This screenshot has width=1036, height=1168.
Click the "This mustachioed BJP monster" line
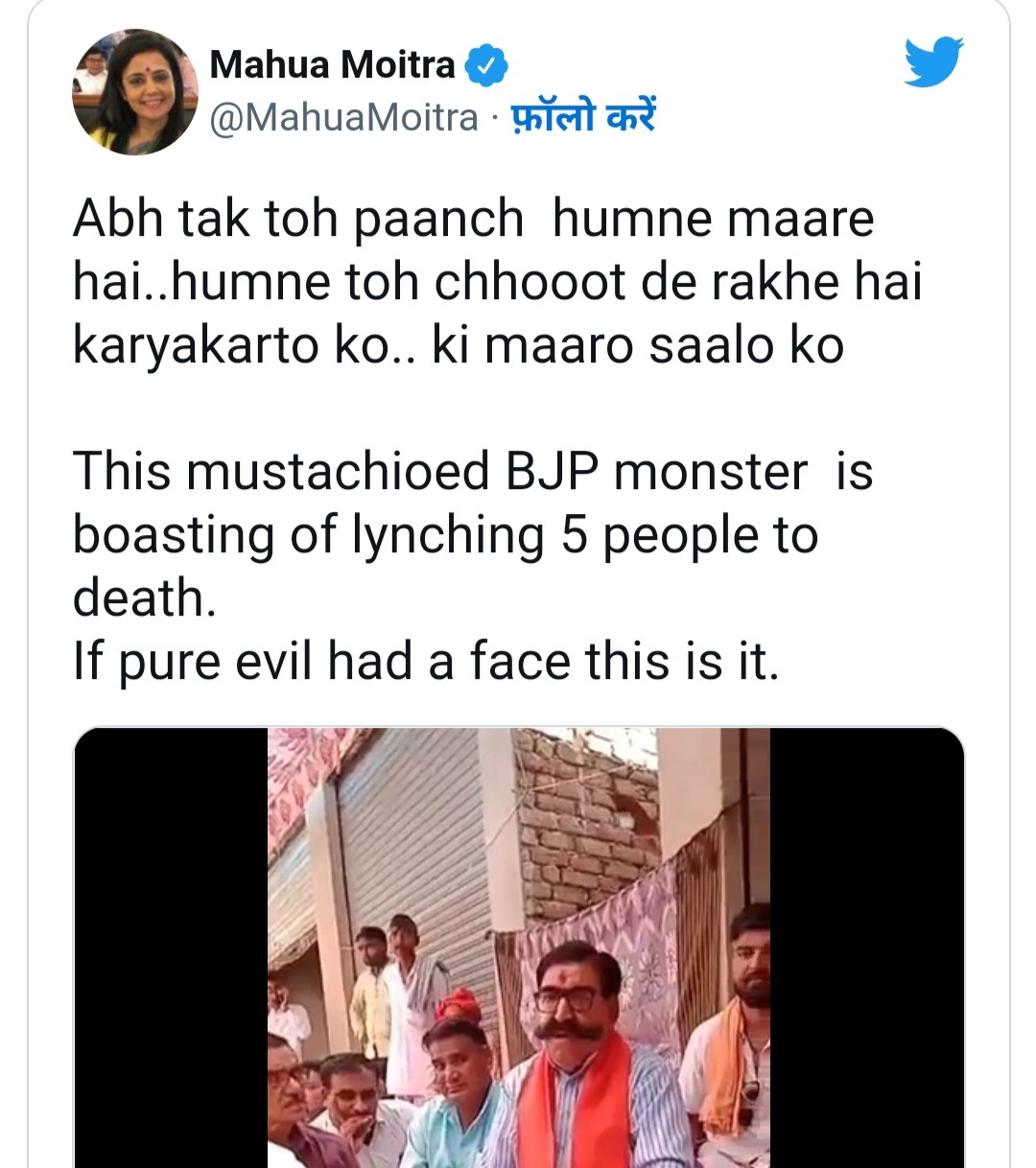click(x=472, y=472)
